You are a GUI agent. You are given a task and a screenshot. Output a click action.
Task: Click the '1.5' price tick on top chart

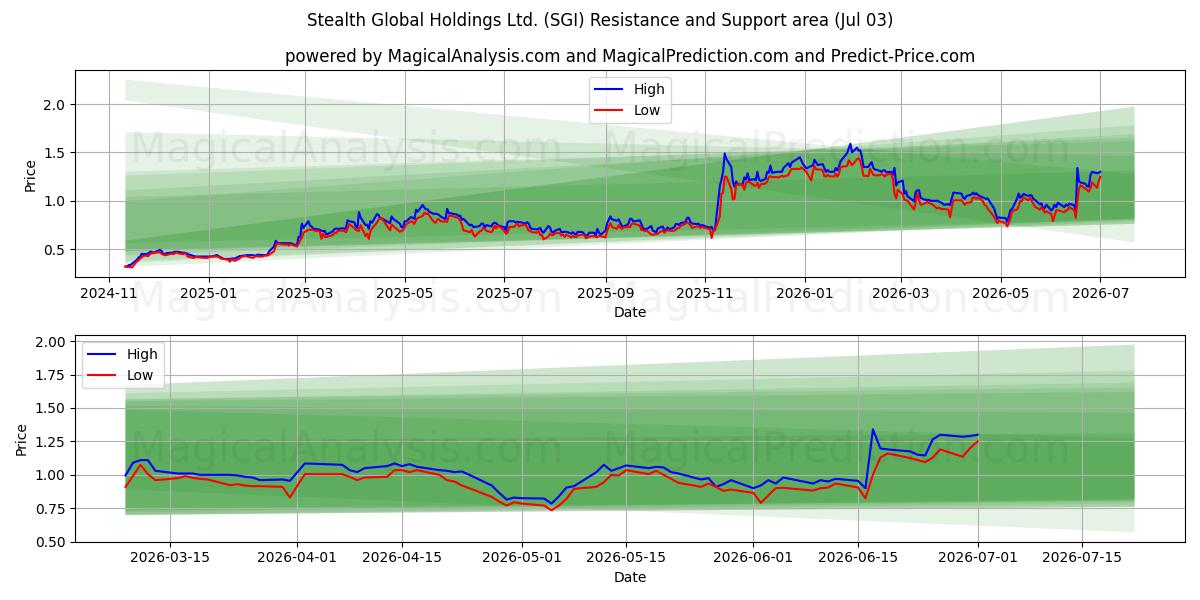(54, 153)
